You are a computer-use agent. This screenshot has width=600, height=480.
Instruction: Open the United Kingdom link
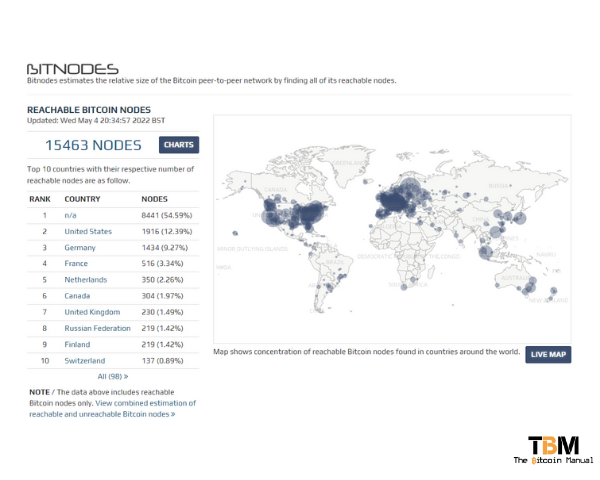click(x=92, y=312)
